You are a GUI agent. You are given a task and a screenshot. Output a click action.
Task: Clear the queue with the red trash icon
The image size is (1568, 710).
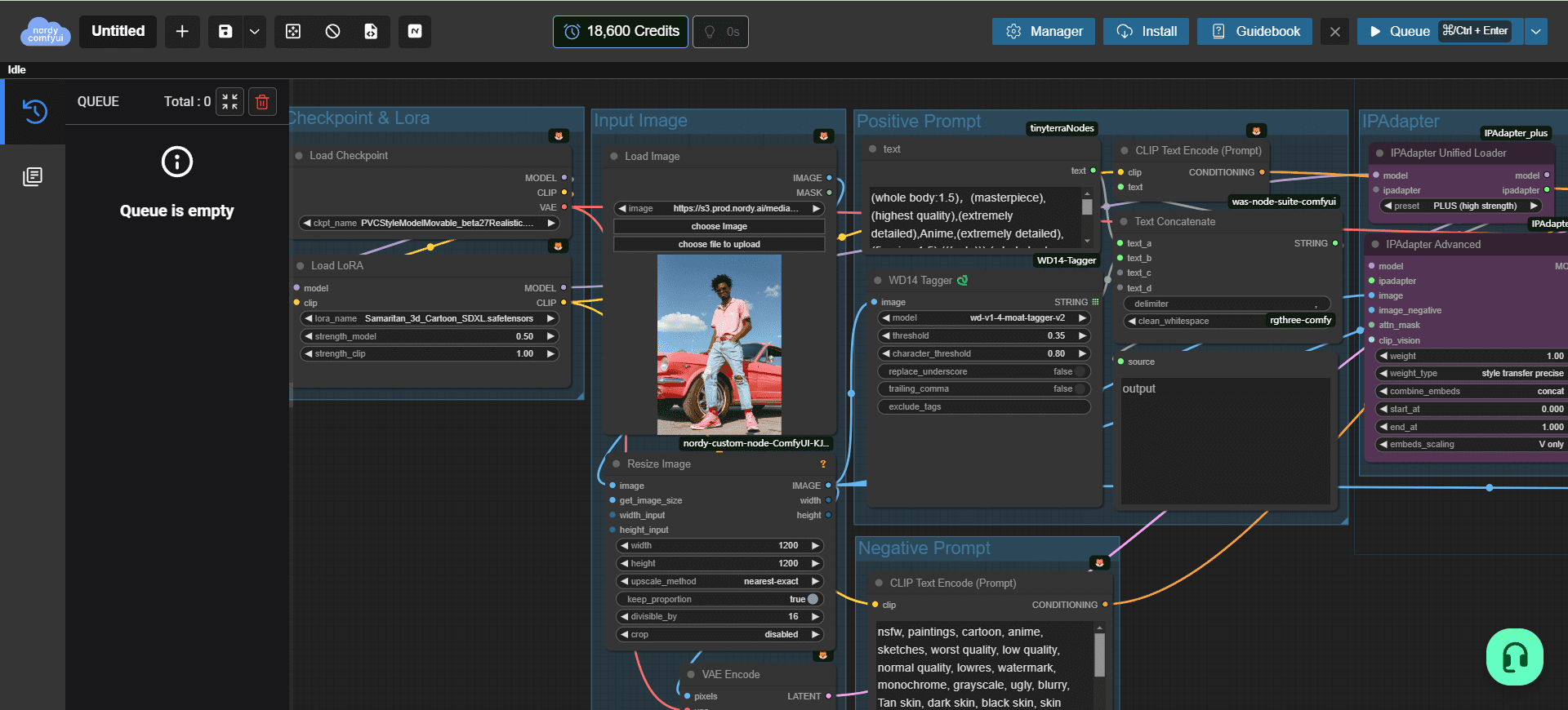(x=262, y=102)
